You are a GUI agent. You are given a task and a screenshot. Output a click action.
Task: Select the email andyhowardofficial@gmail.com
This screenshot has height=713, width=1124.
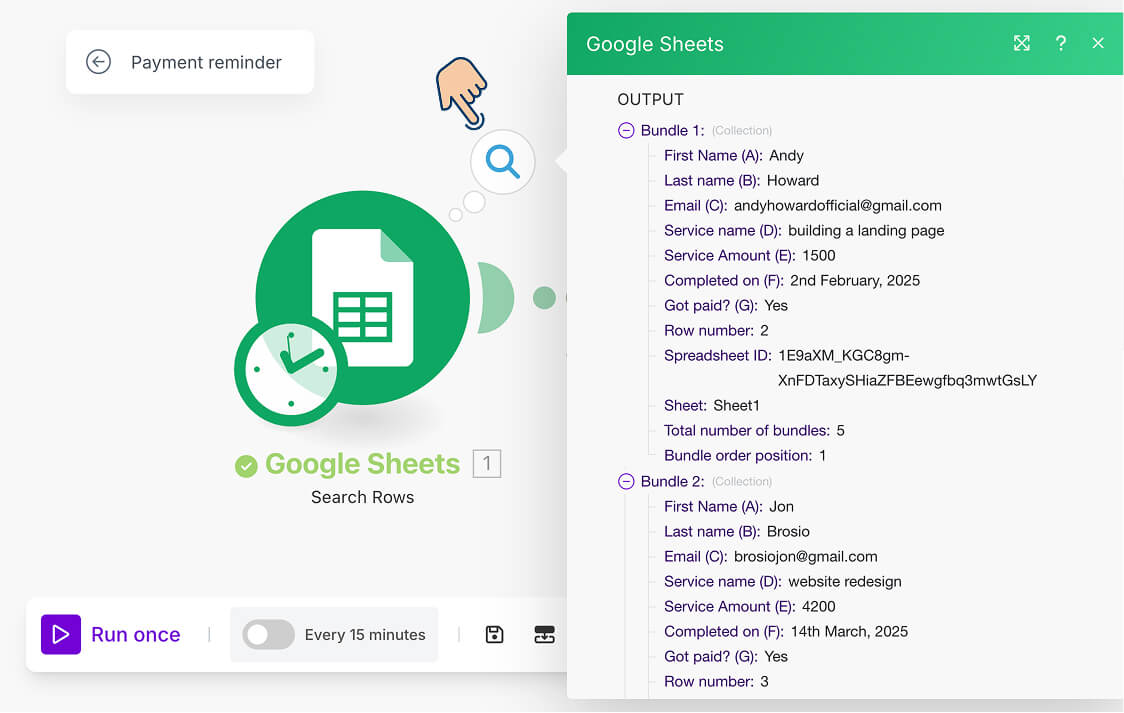837,206
